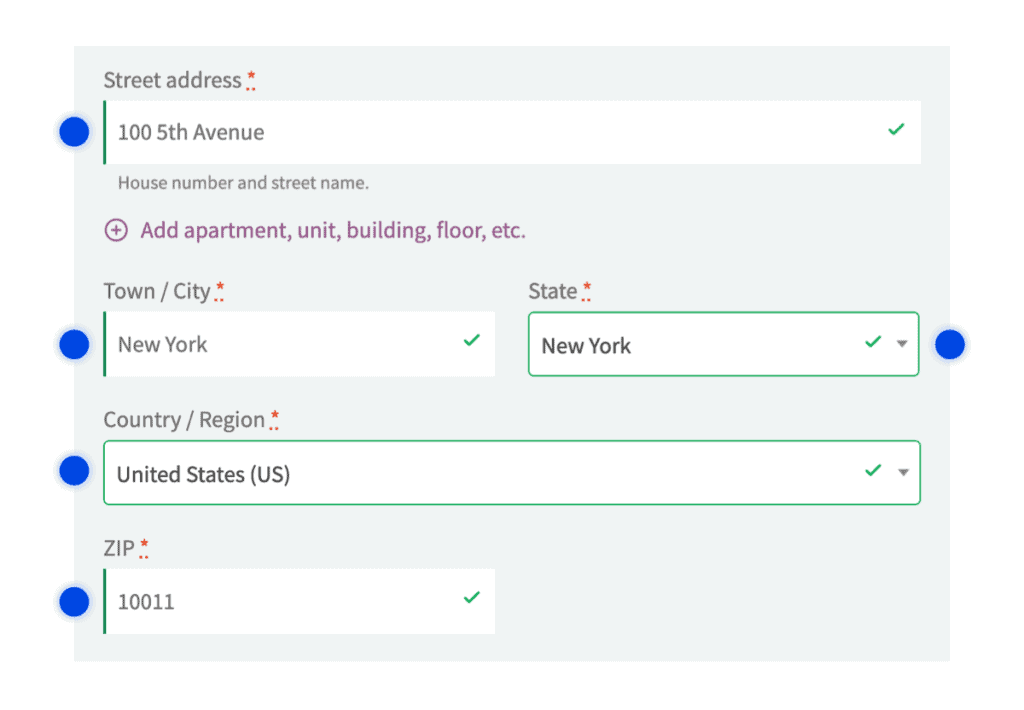1024x710 pixels.
Task: Click the checkmark inside the Town / City field
Action: 471,340
